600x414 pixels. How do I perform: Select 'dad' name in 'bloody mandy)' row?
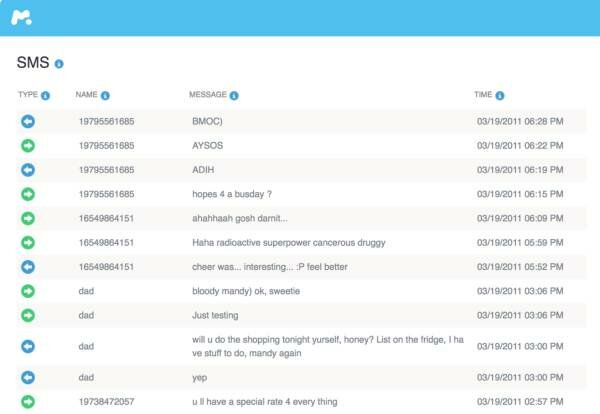point(86,291)
